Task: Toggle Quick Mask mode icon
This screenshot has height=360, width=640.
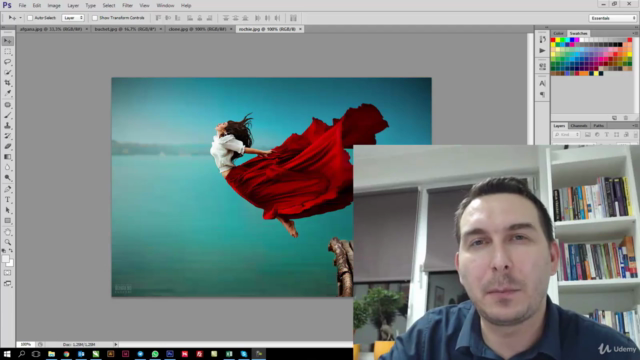Action: pos(8,273)
